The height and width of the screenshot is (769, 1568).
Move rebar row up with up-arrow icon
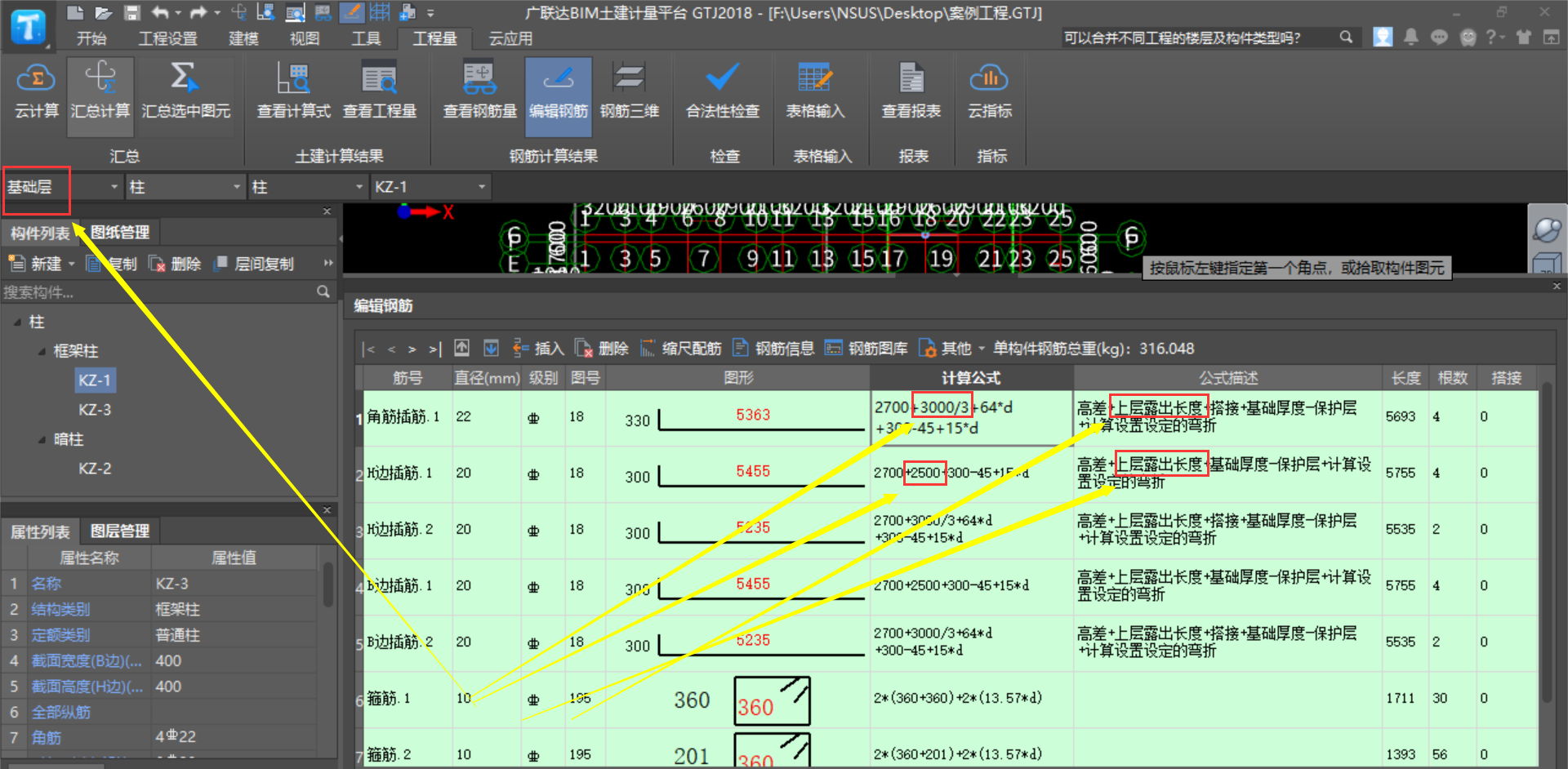[461, 349]
